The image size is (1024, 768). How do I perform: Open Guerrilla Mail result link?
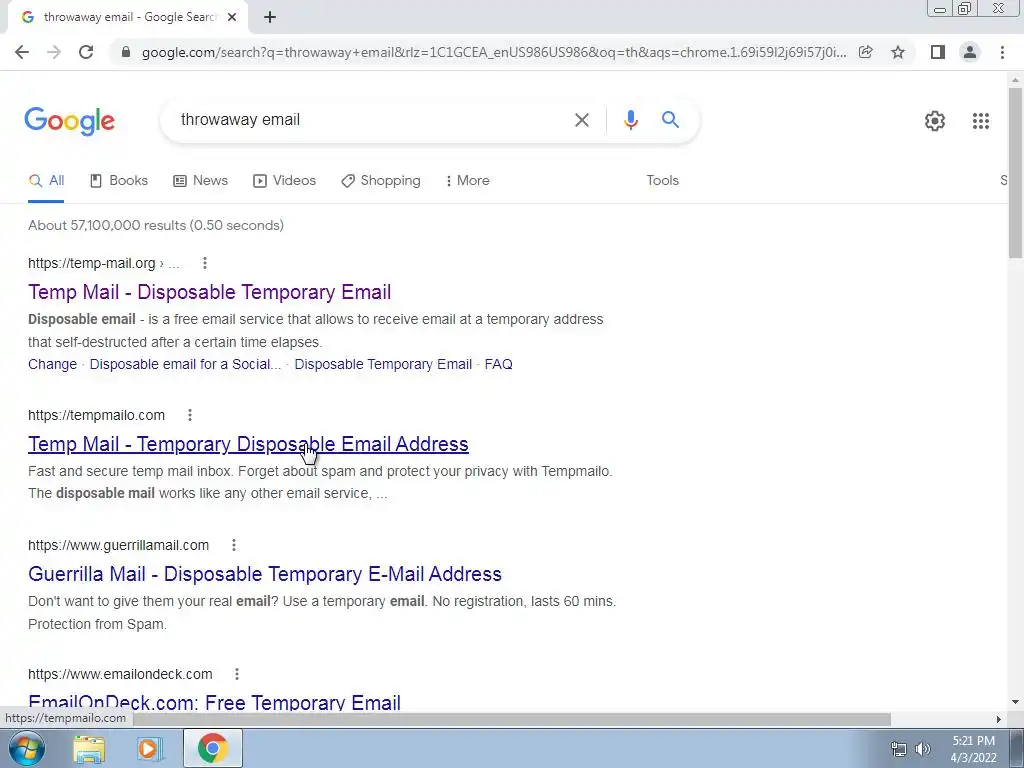point(264,574)
